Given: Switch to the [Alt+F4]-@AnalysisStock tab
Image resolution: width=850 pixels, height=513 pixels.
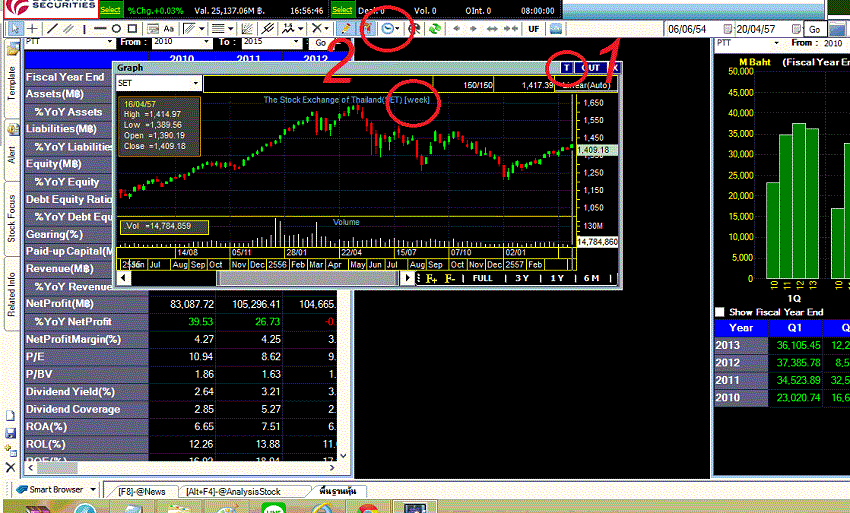Looking at the screenshot, I should (x=233, y=491).
